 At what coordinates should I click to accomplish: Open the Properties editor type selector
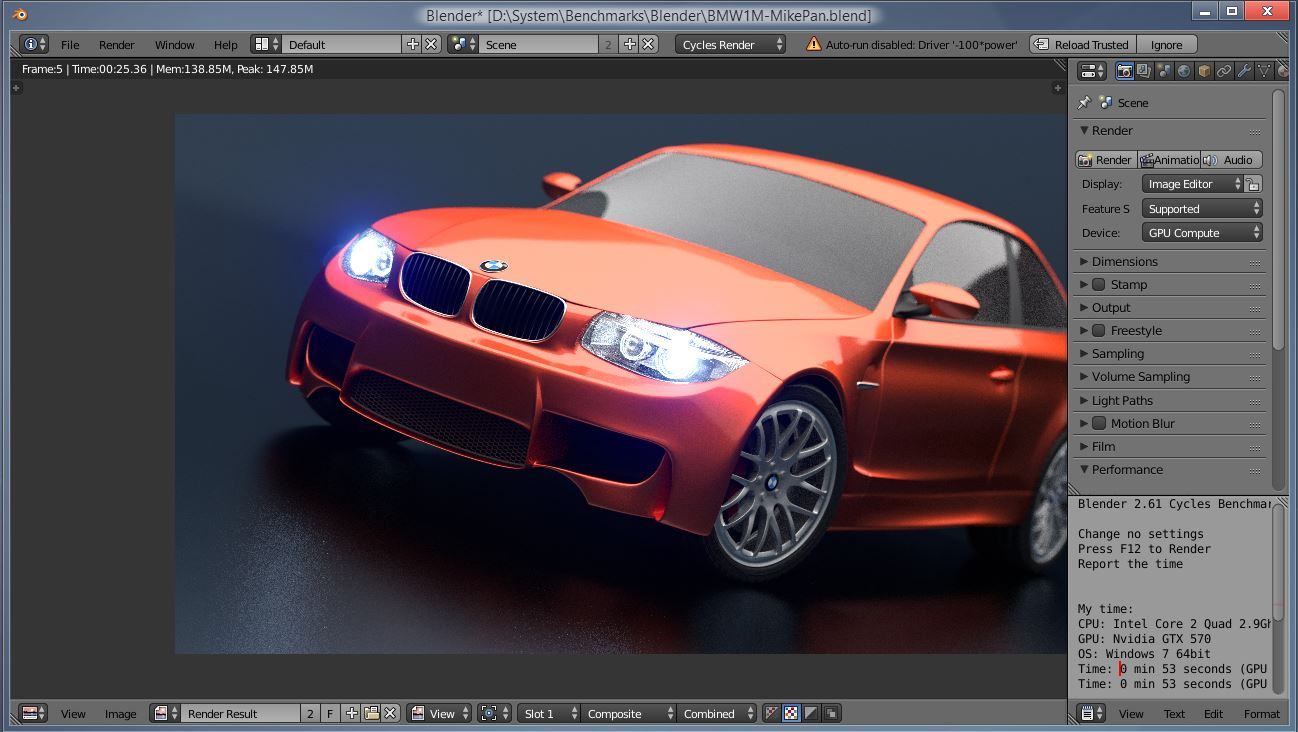point(1093,71)
